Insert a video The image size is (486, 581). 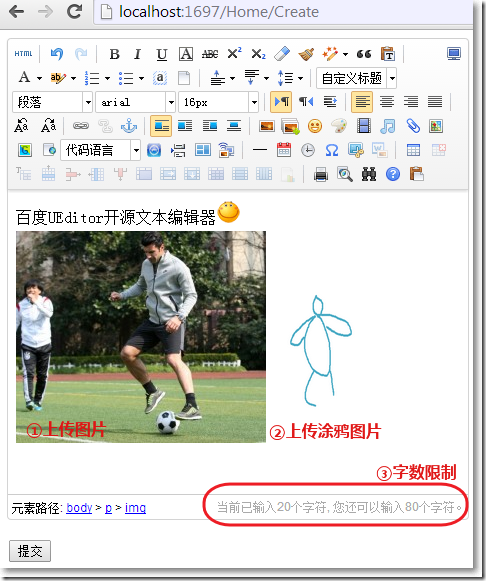(364, 126)
